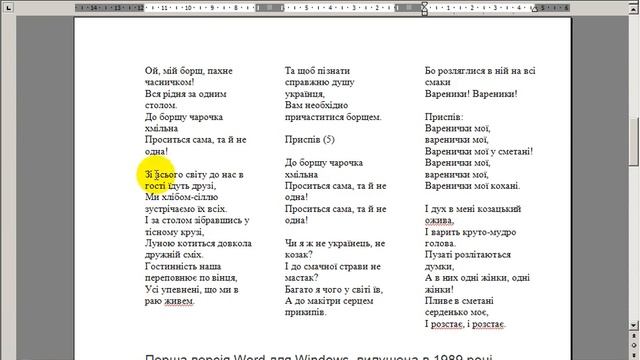The width and height of the screenshot is (640, 360).
Task: Click the tab stop selector box left of the ruler
Action: coord(8,7)
